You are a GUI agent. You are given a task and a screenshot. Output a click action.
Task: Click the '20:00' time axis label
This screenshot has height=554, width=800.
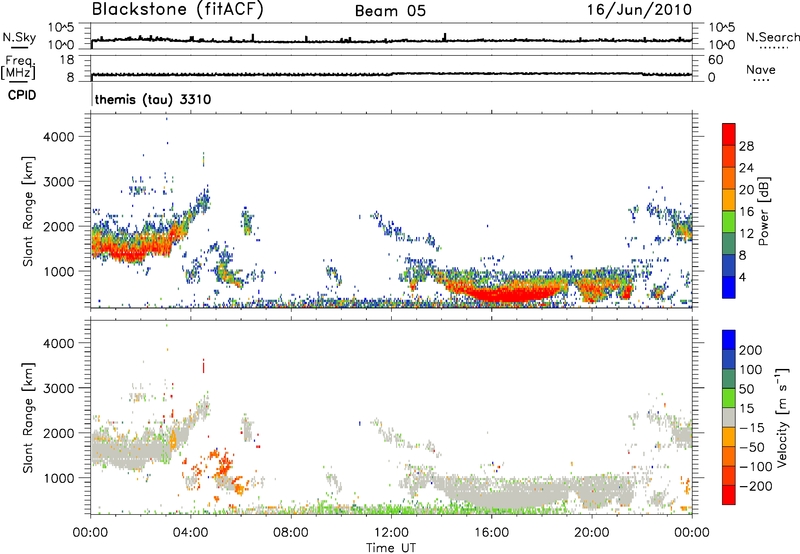[592, 532]
